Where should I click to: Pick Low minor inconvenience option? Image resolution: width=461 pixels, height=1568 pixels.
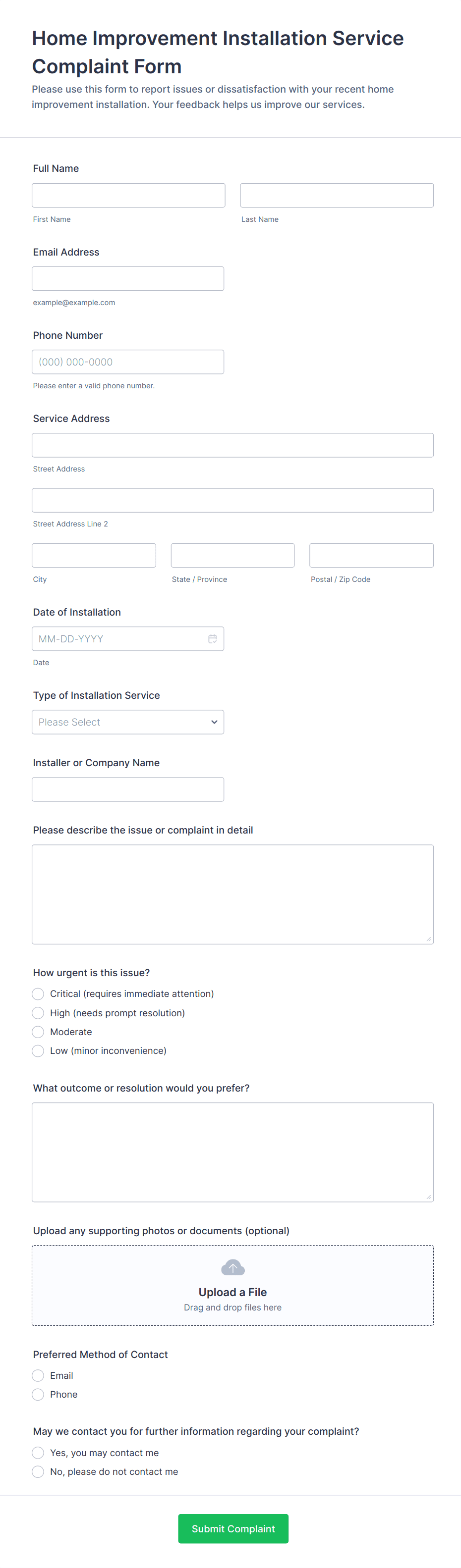pos(38,1050)
